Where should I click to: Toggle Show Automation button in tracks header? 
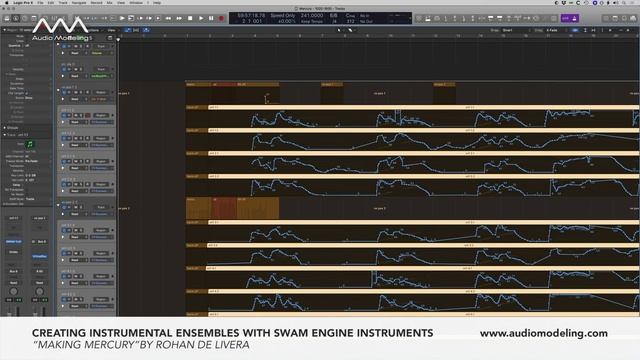(128, 30)
